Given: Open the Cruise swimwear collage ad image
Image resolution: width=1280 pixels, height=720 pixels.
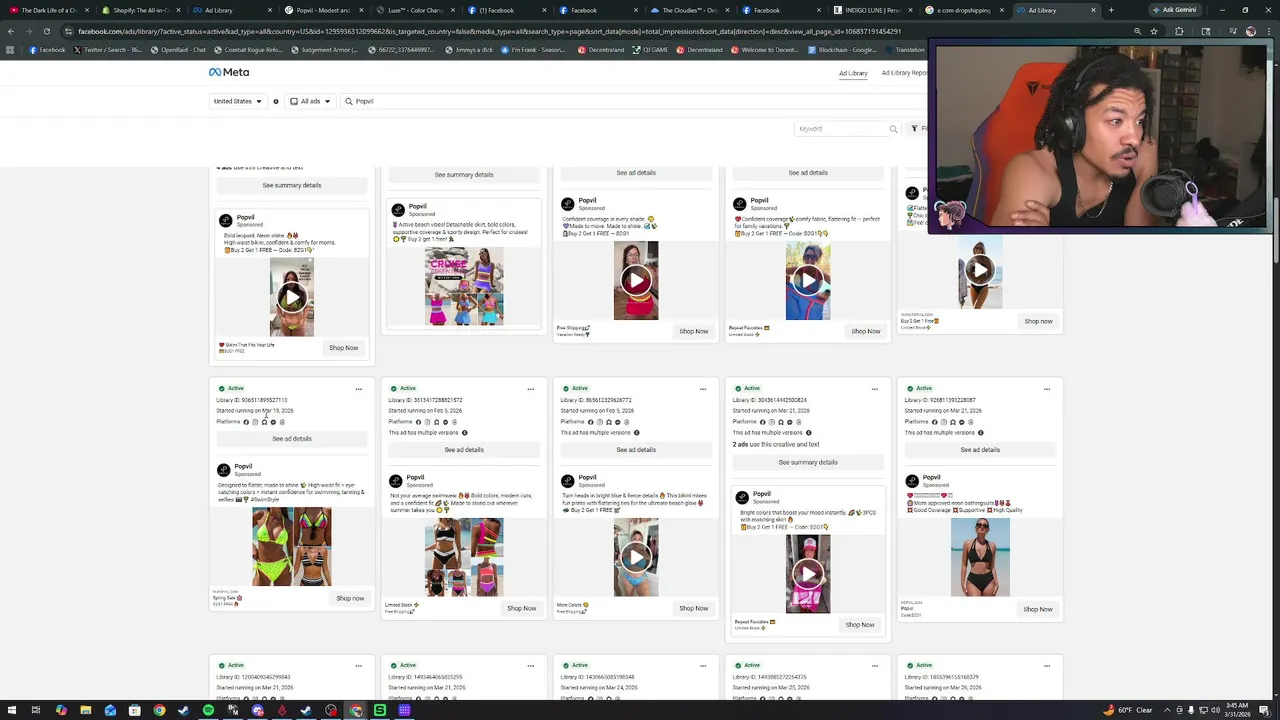Looking at the screenshot, I should (x=464, y=287).
